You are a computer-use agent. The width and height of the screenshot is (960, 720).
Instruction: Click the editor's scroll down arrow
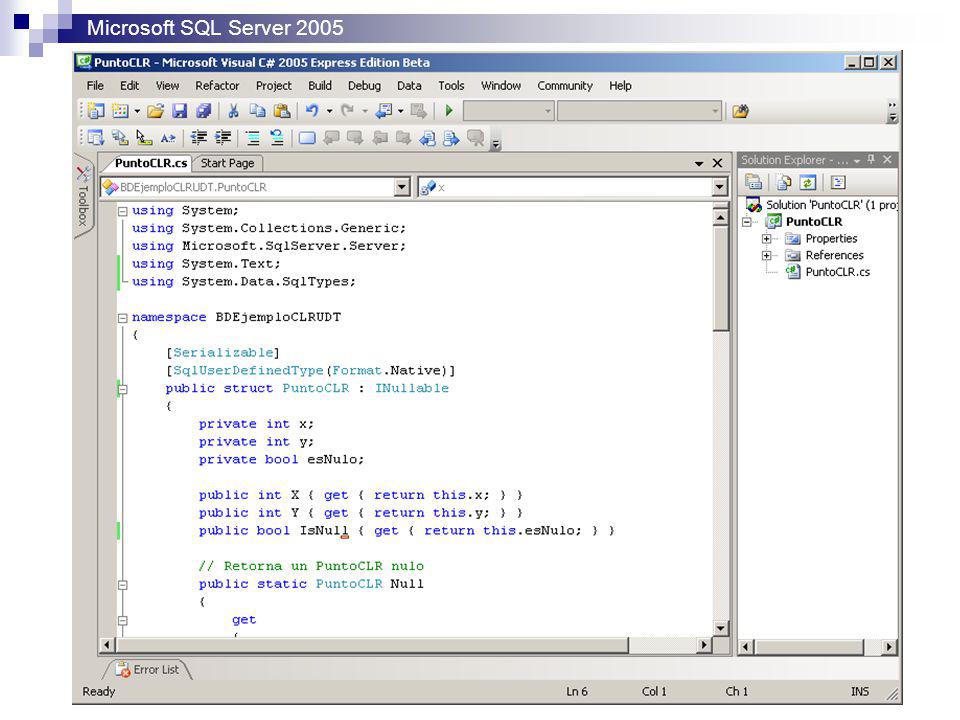click(x=721, y=628)
